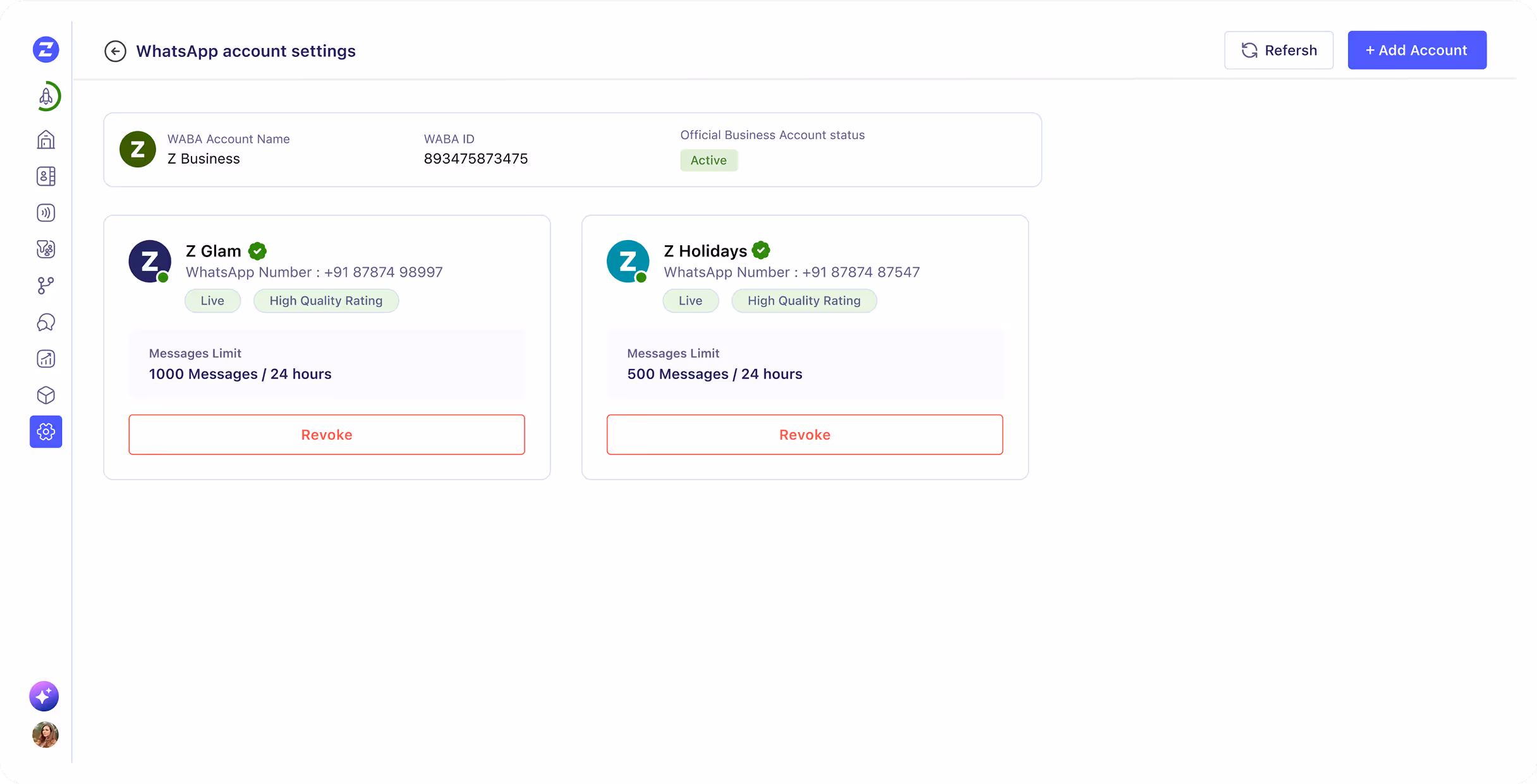Click the rocket onboarding progress icon
The height and width of the screenshot is (784, 1537).
[x=46, y=97]
